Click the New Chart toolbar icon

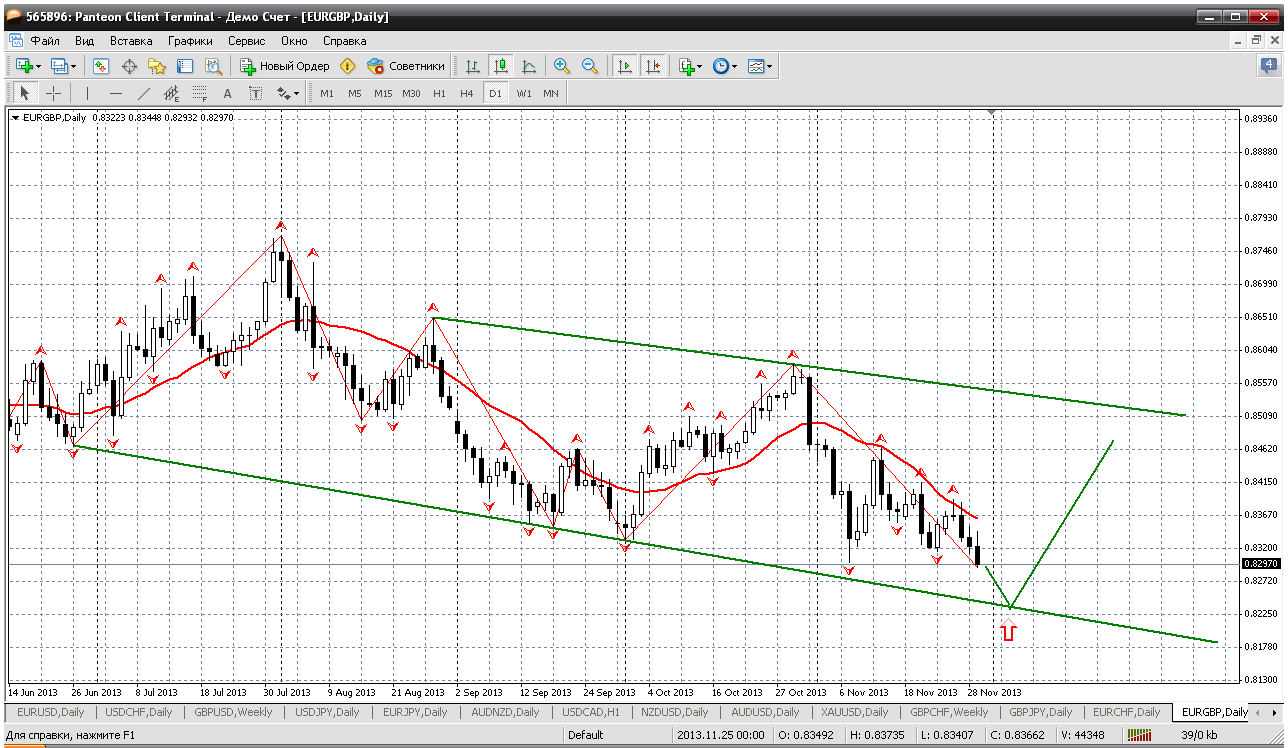[24, 66]
